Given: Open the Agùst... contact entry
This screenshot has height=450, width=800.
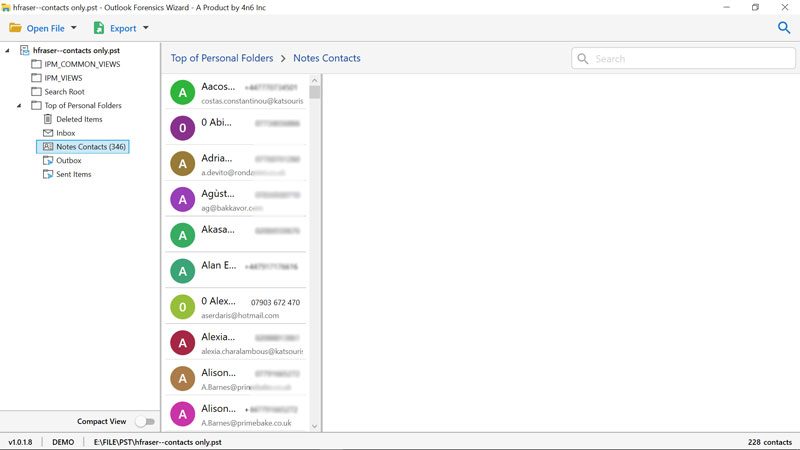Looking at the screenshot, I should [236, 199].
